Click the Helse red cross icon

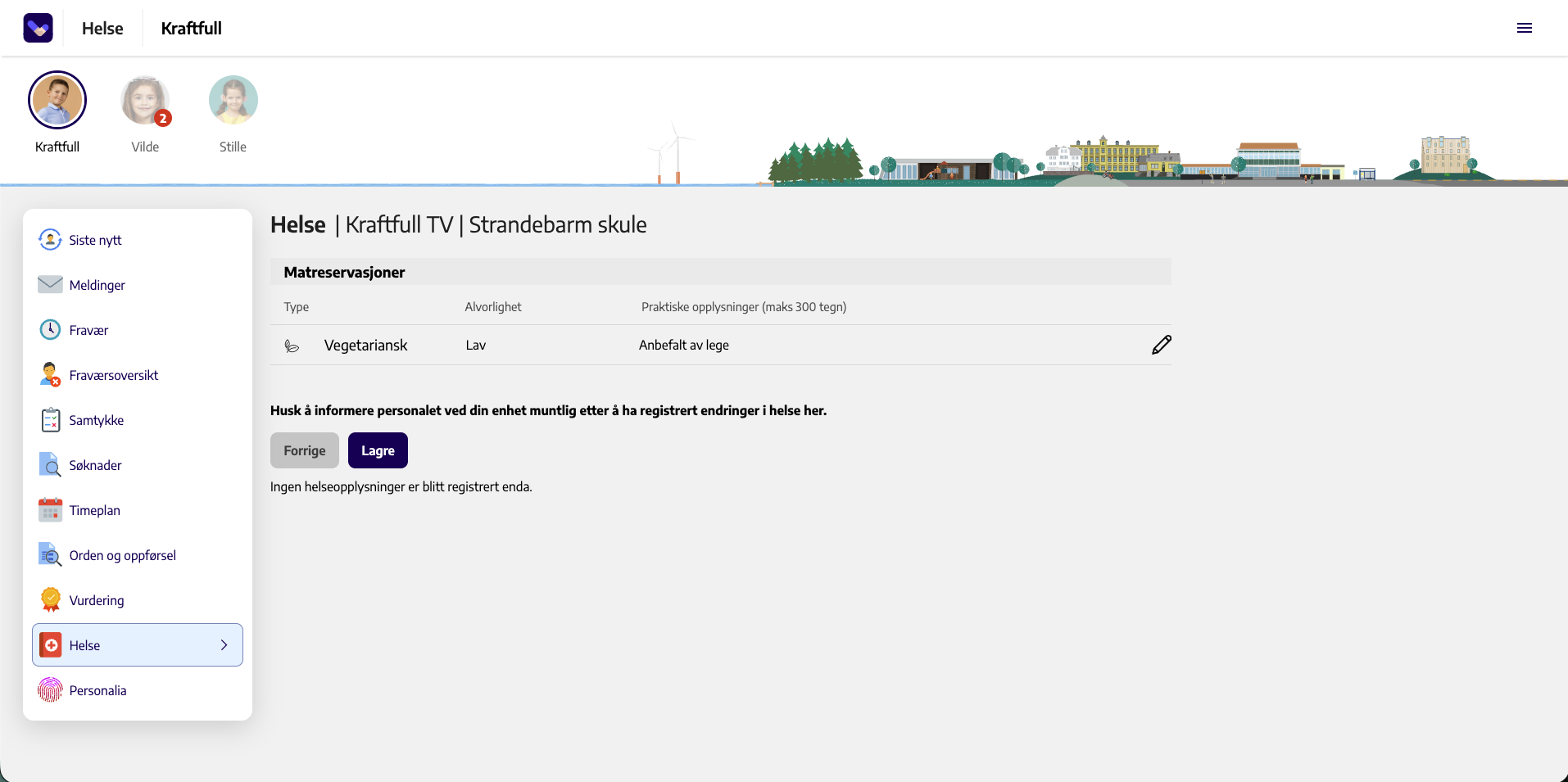(51, 645)
